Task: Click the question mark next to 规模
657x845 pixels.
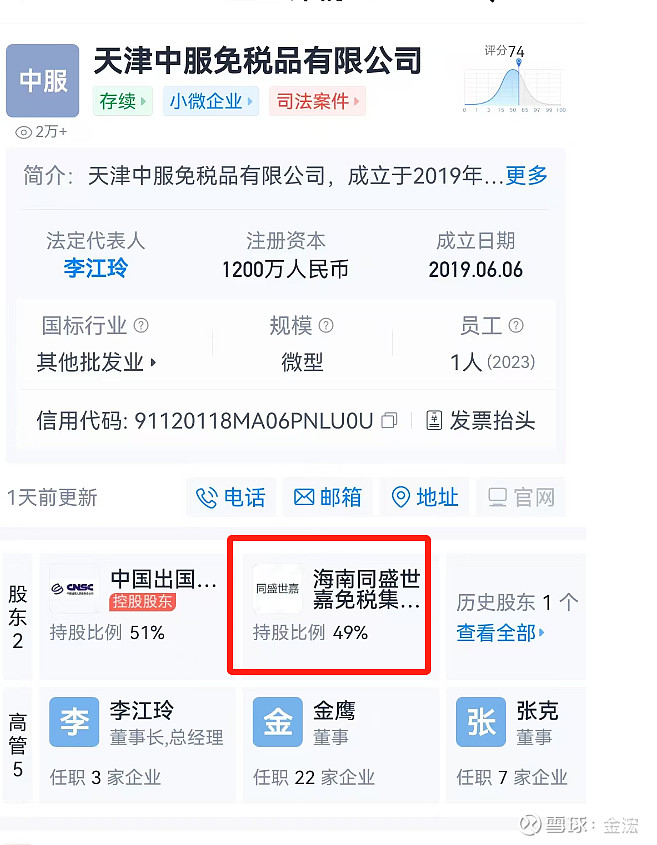Action: (x=326, y=325)
